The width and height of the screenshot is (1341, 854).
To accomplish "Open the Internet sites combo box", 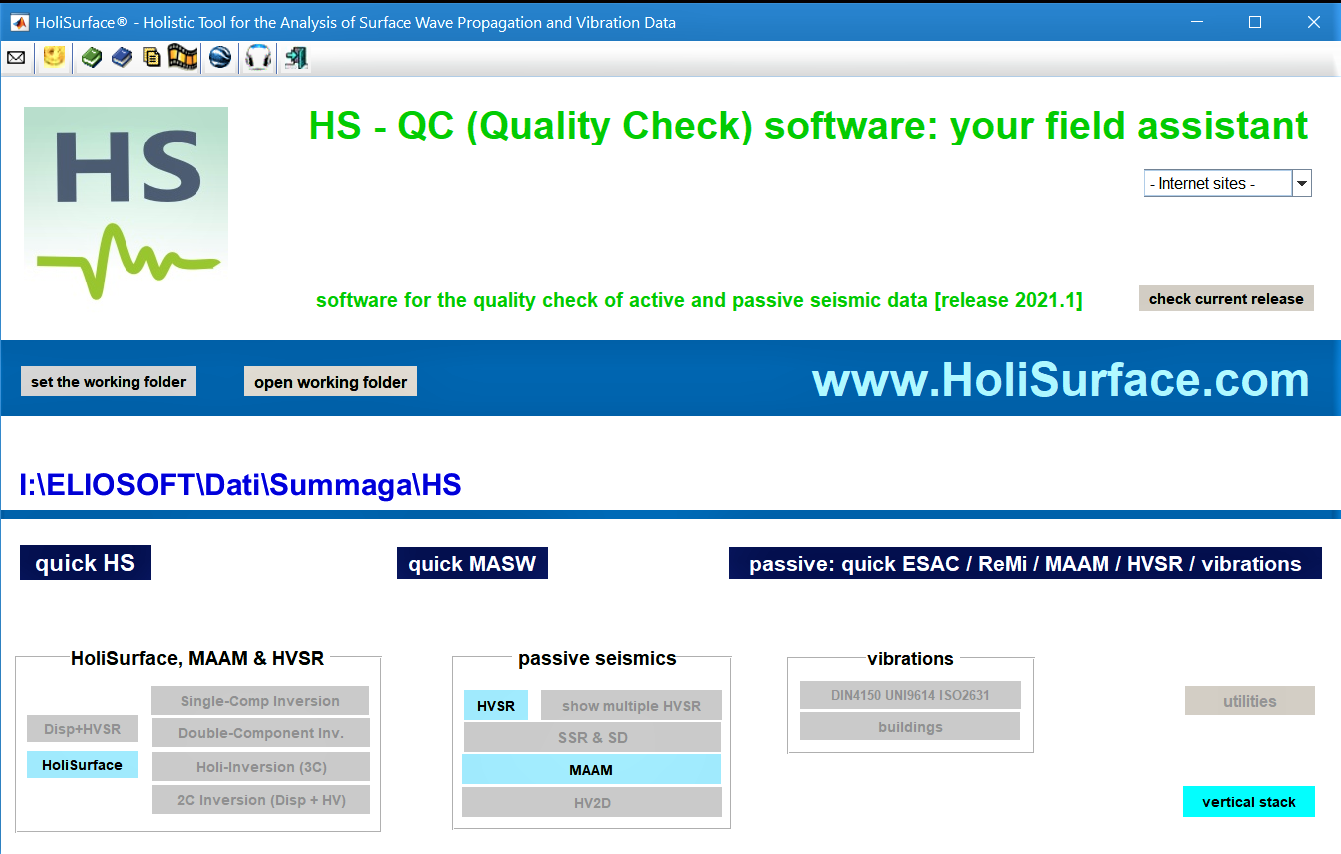I will click(1217, 183).
